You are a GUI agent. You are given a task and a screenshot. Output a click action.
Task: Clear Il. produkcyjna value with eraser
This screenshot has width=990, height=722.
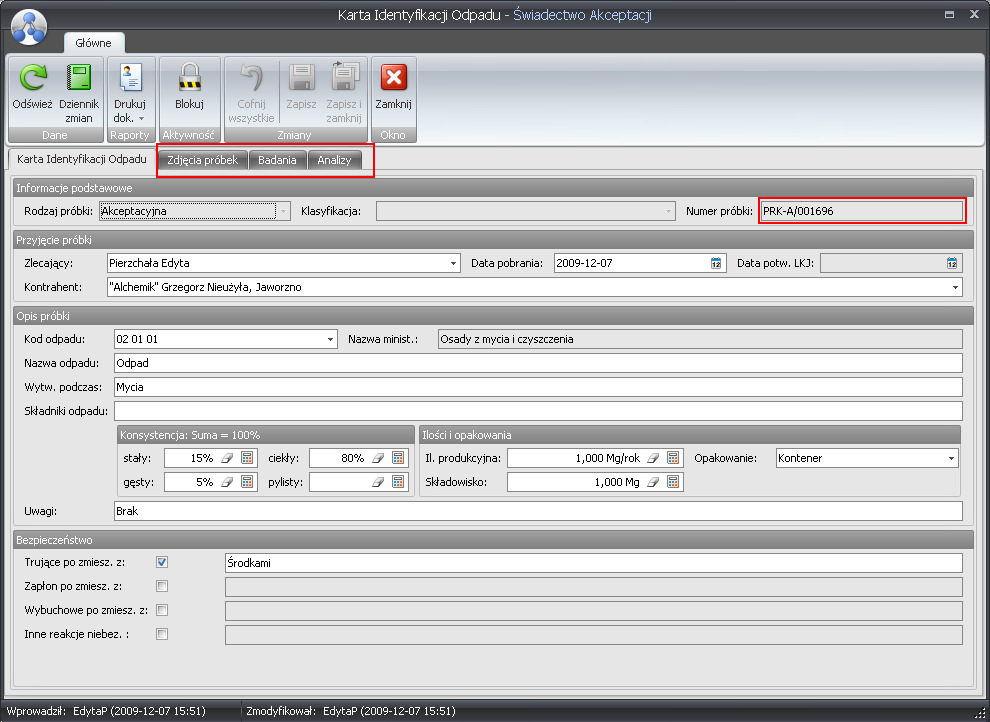tap(653, 458)
